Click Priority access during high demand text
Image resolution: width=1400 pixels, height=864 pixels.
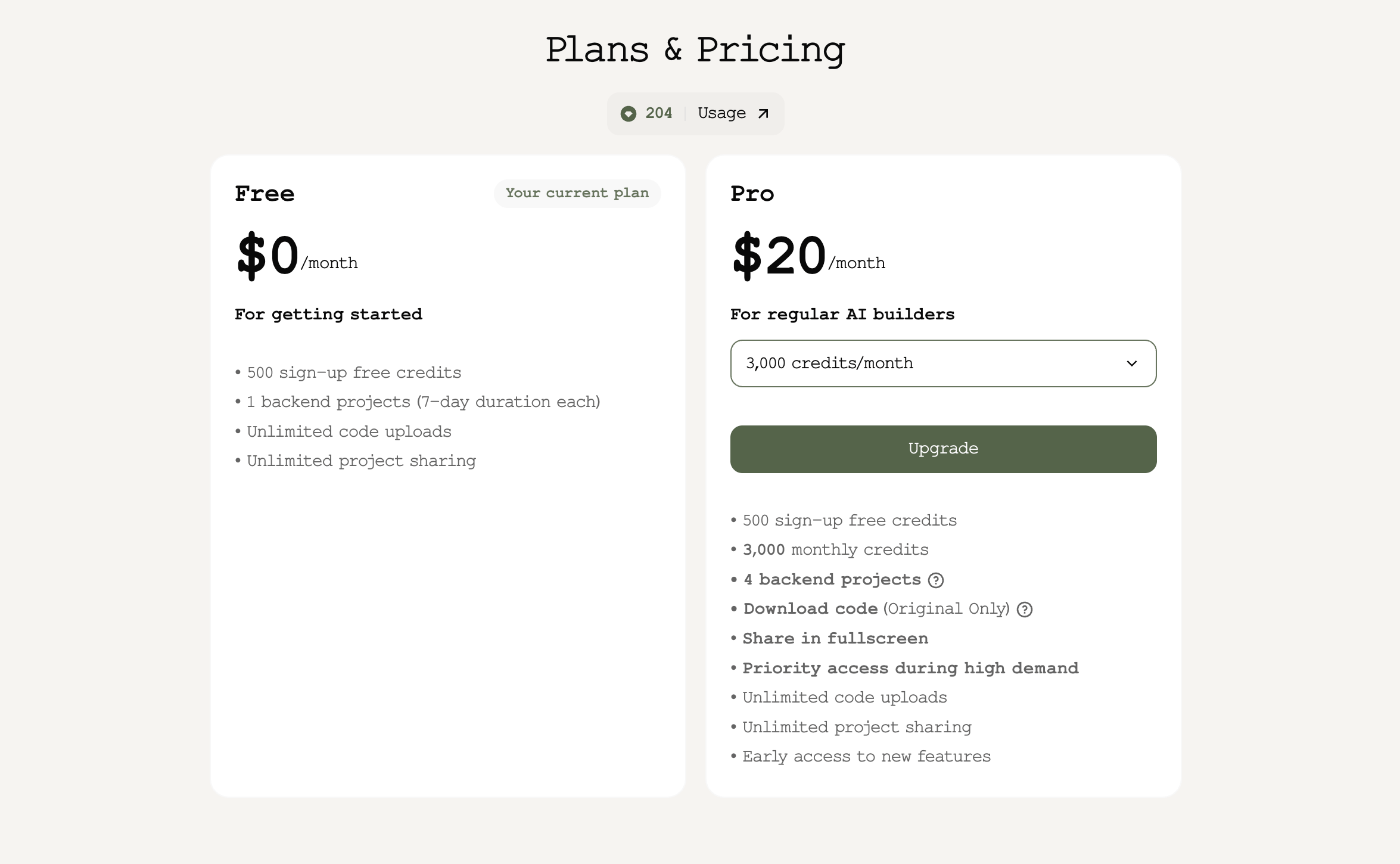pos(910,668)
